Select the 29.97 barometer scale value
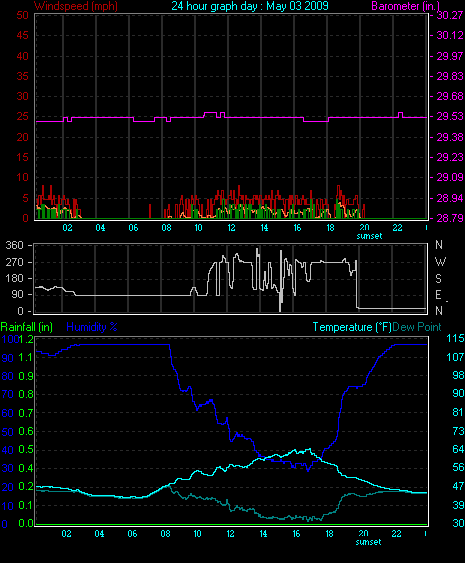 pos(450,56)
